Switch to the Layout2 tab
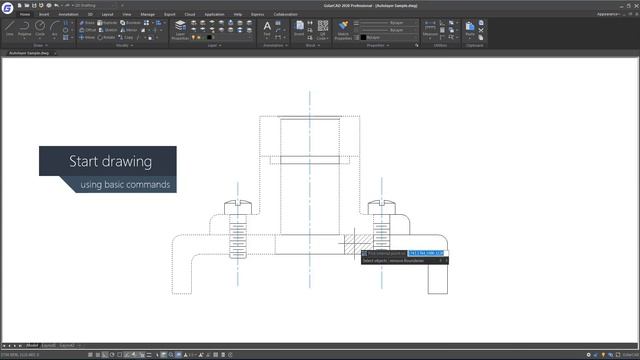 coord(67,345)
